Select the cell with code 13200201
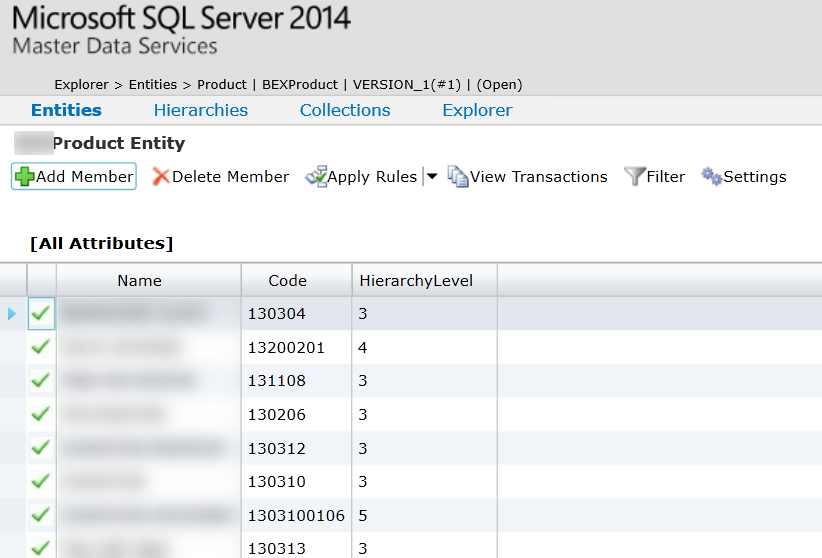This screenshot has height=558, width=822. (297, 347)
